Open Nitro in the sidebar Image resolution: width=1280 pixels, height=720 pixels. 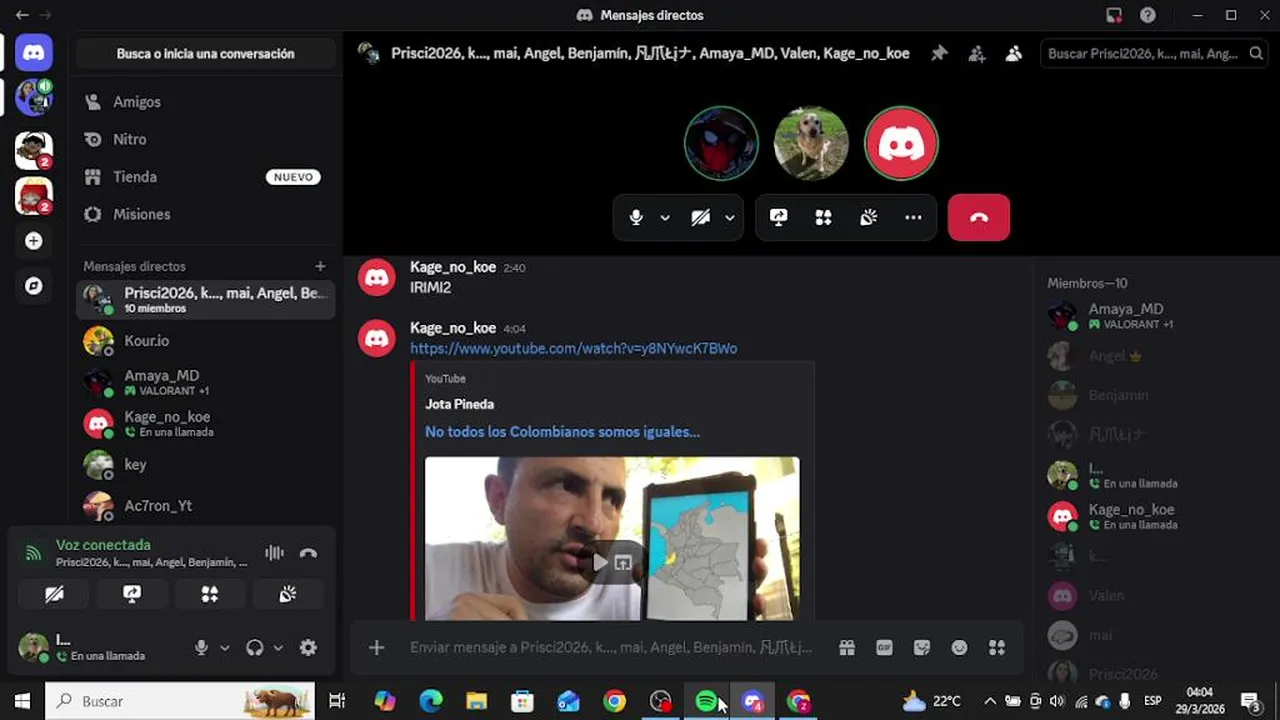pos(205,139)
